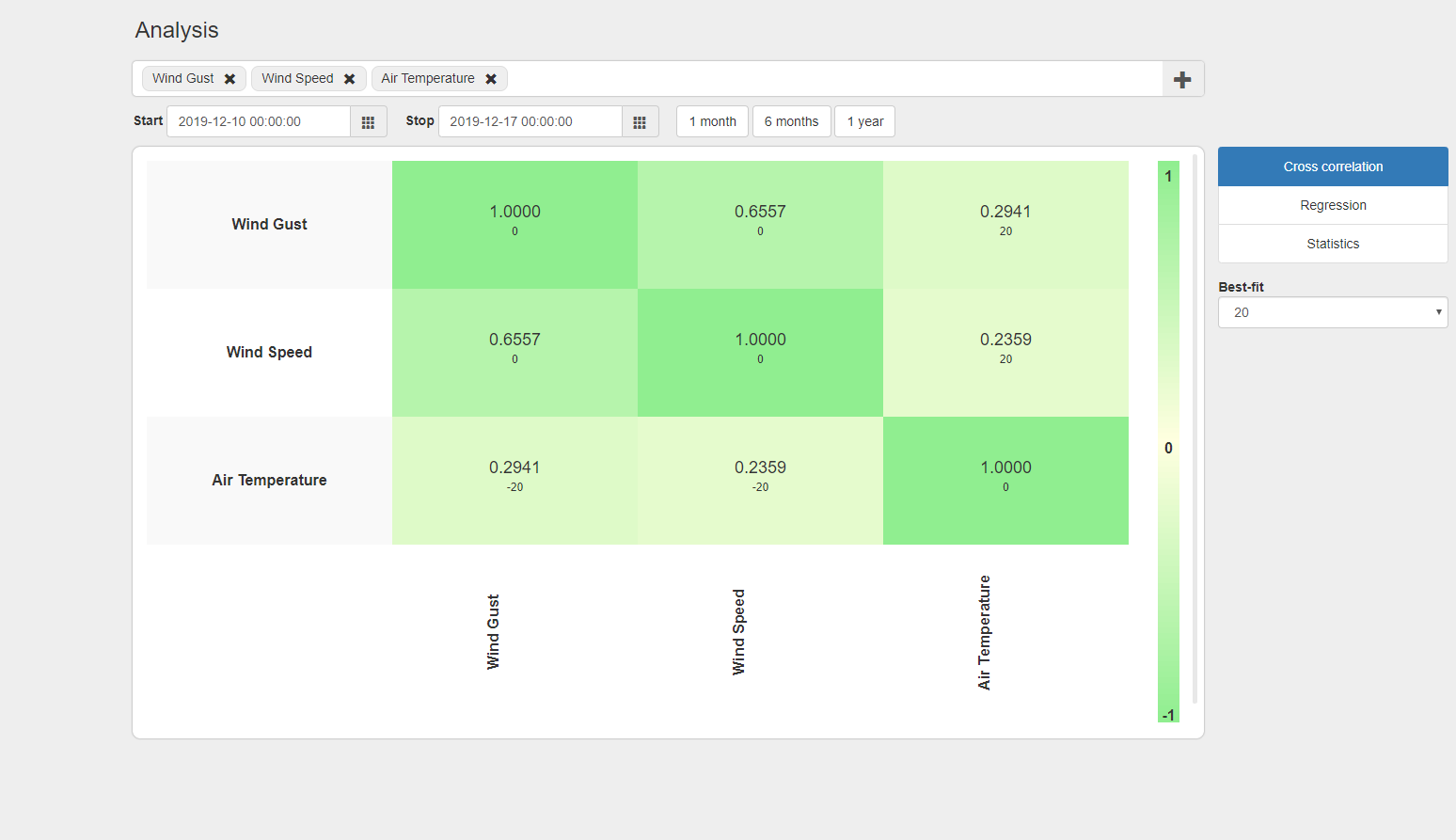Expand the Best-fit dropdown
The image size is (1456, 840).
click(1333, 312)
